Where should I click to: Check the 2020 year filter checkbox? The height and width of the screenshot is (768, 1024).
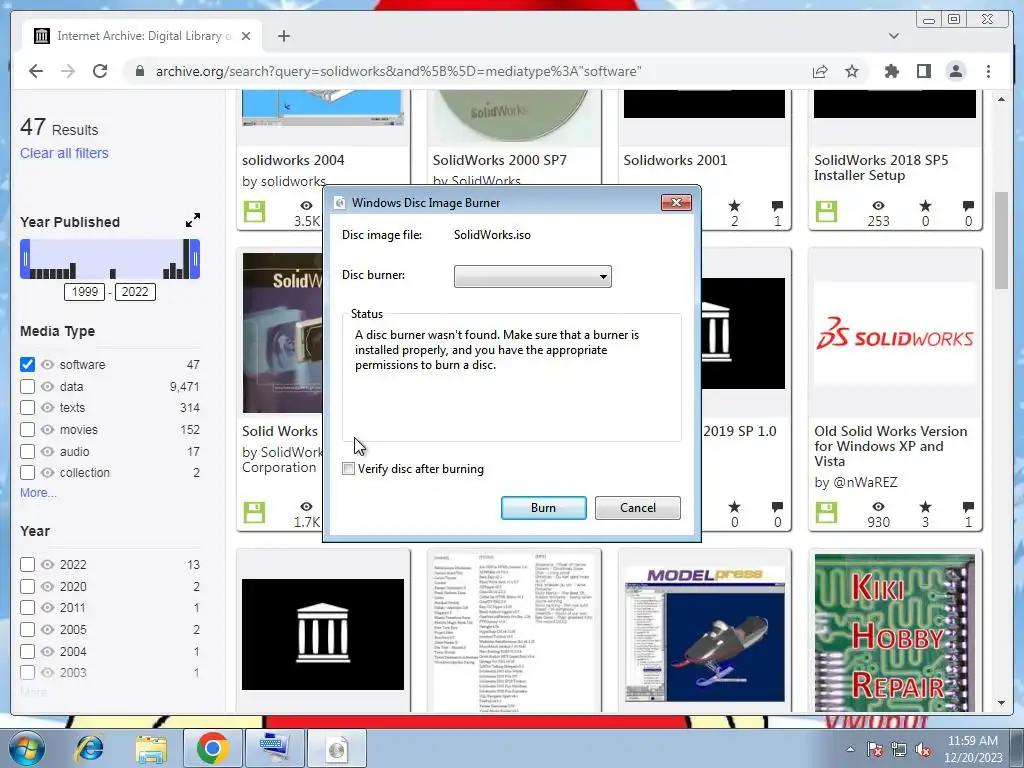coord(27,586)
